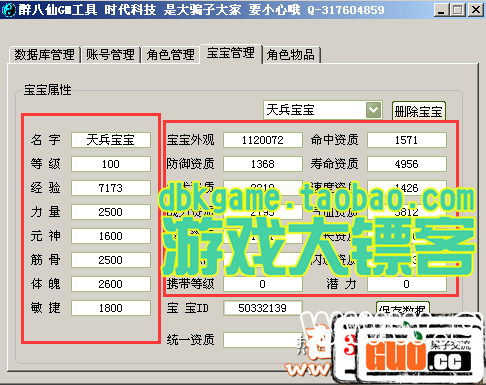
Task: Select the 宝宝管理 tab
Action: point(231,53)
